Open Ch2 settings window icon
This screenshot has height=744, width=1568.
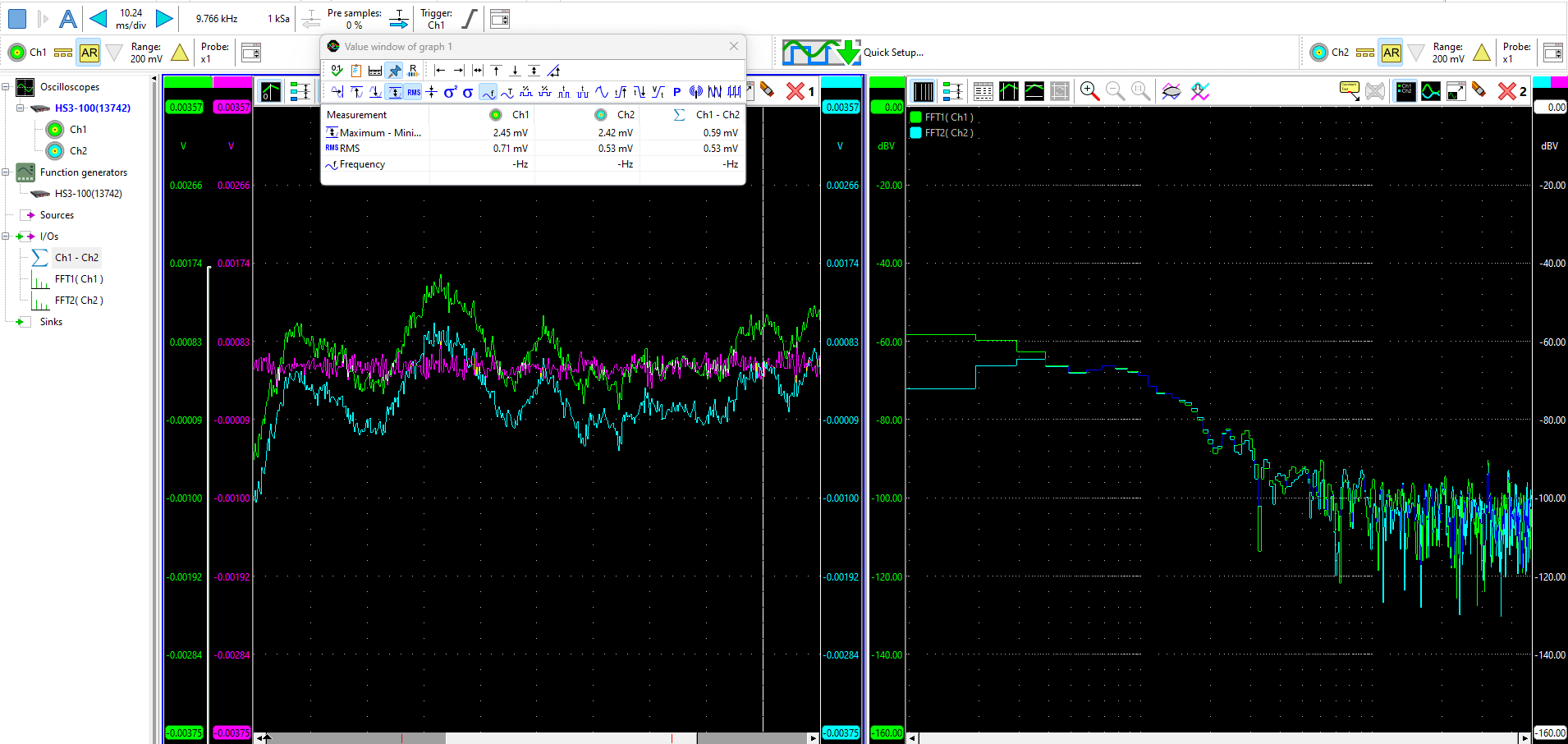click(1553, 53)
